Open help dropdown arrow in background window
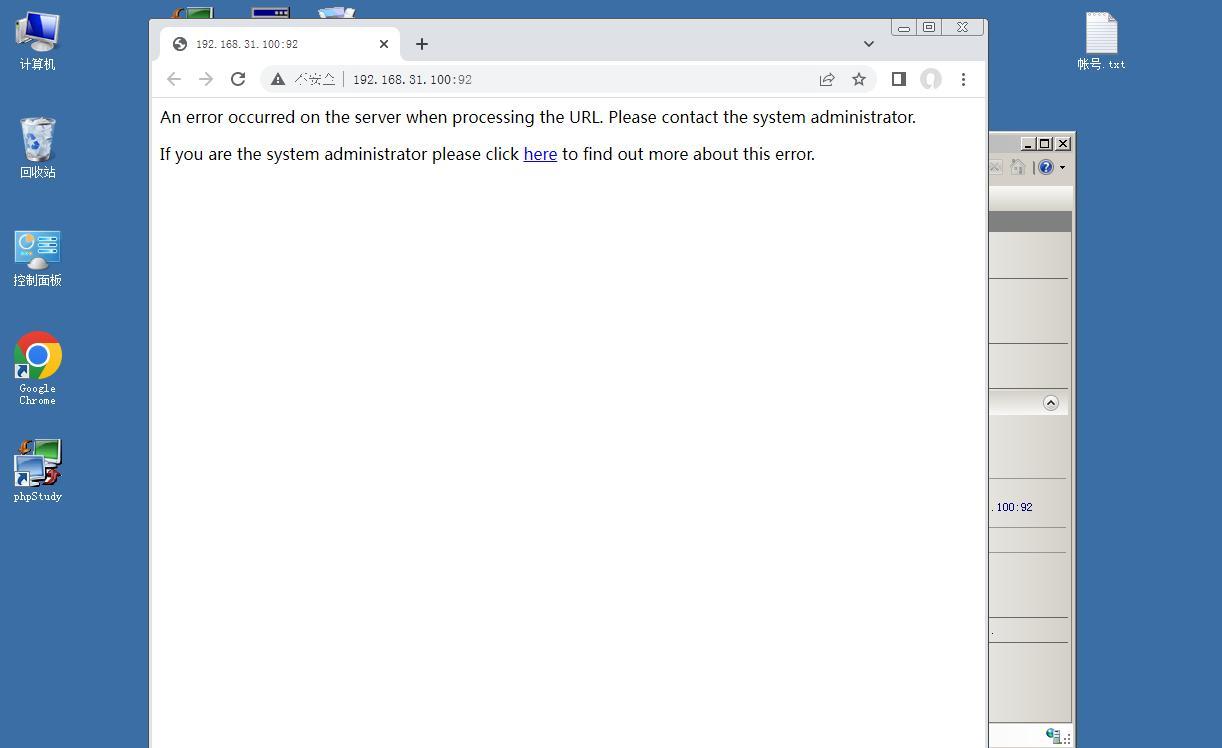The image size is (1222, 748). [1062, 167]
